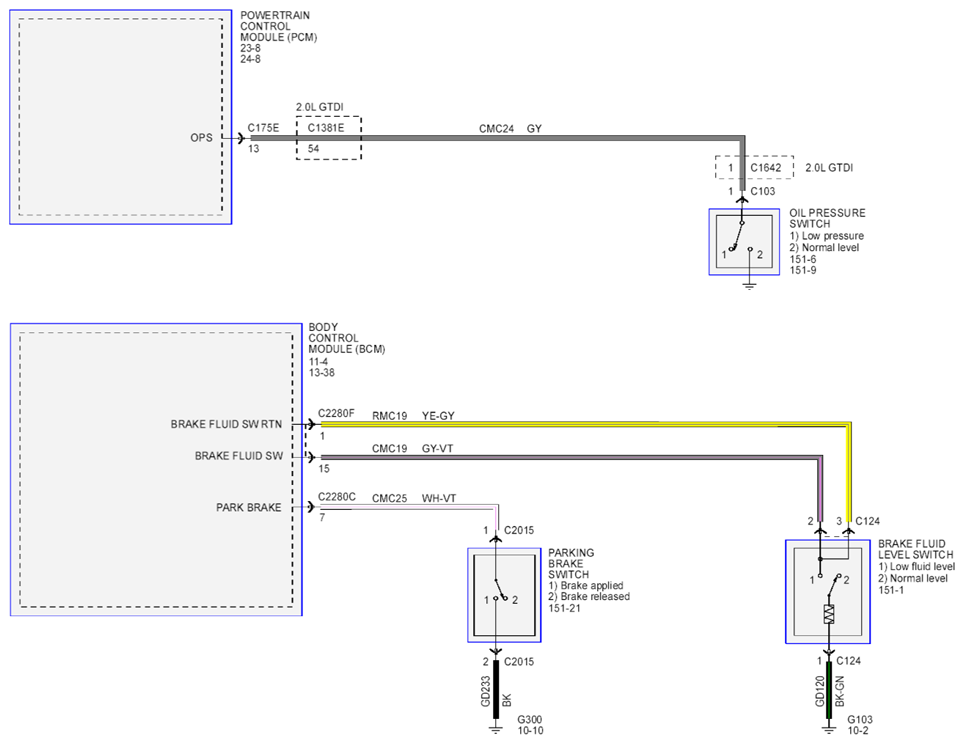Select connector label C103

(x=762, y=191)
